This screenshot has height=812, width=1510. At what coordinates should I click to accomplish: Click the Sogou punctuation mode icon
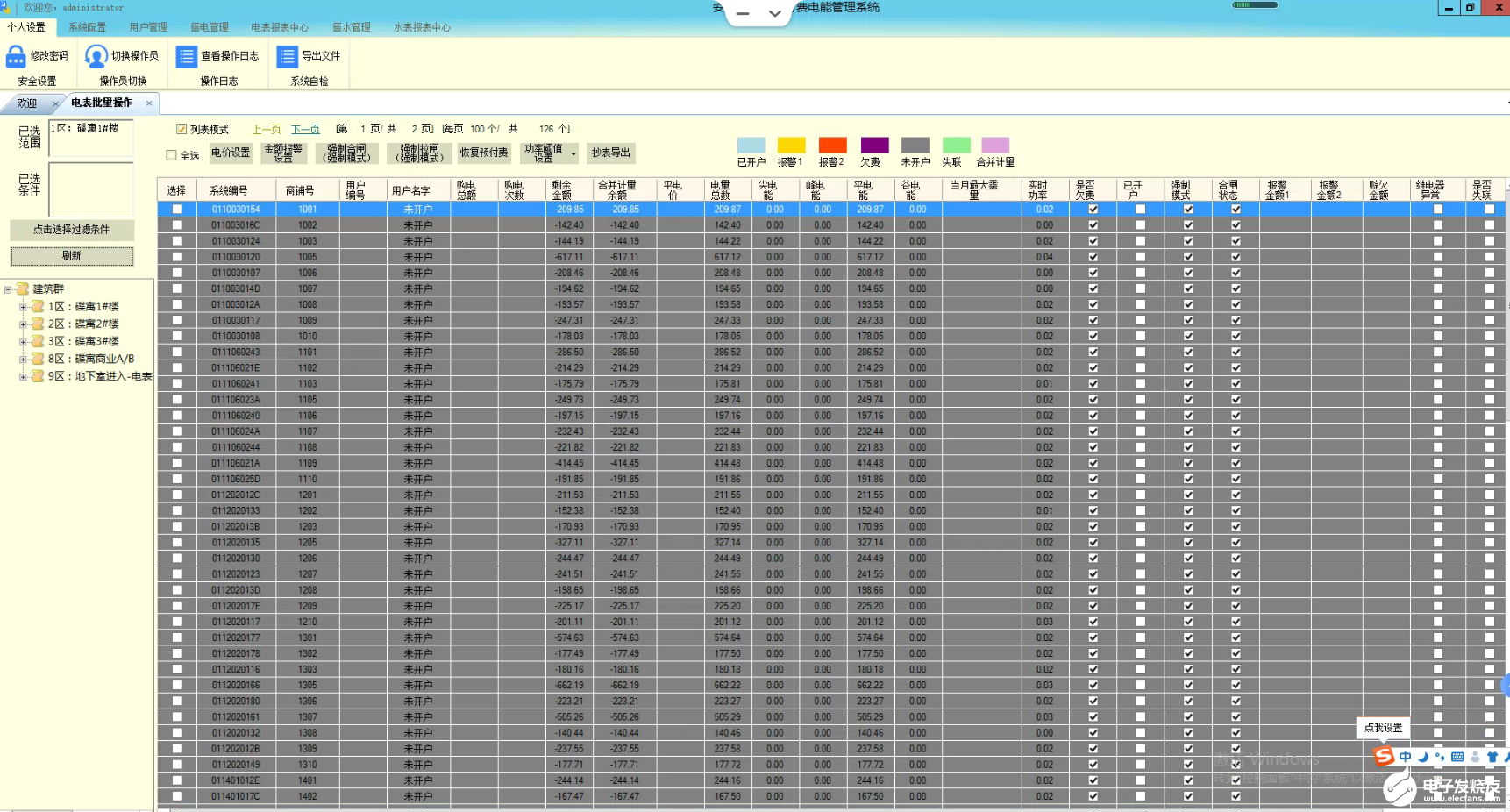tap(1440, 757)
